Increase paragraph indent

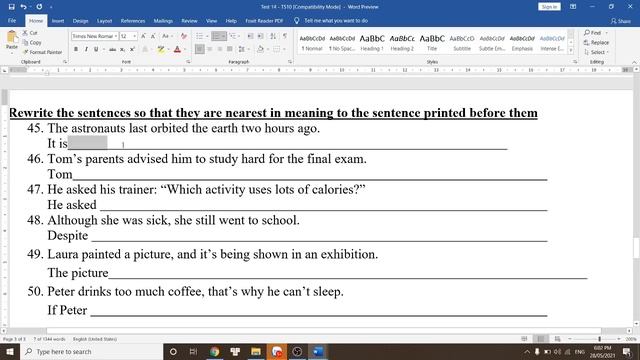[260, 36]
